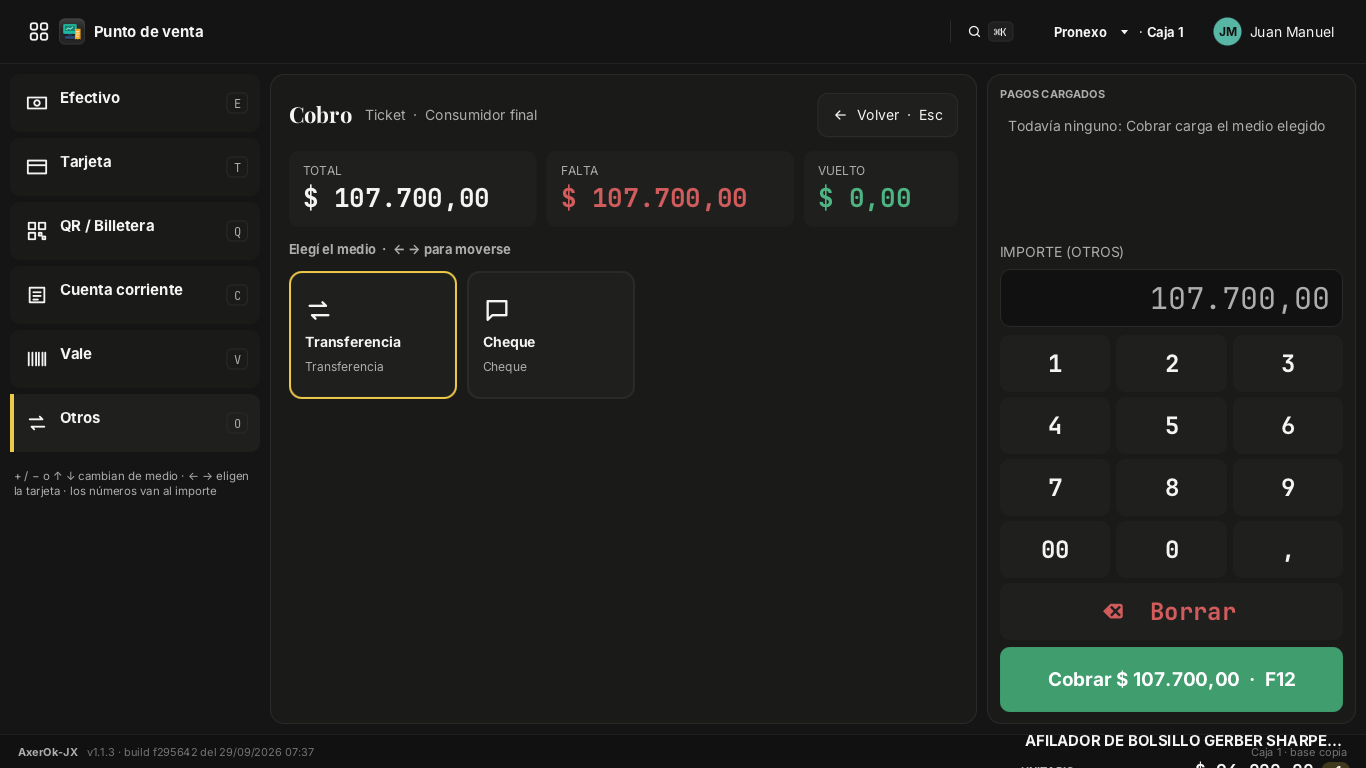Image resolution: width=1366 pixels, height=768 pixels.
Task: Click the Efectivo cash icon
Action: [37, 103]
